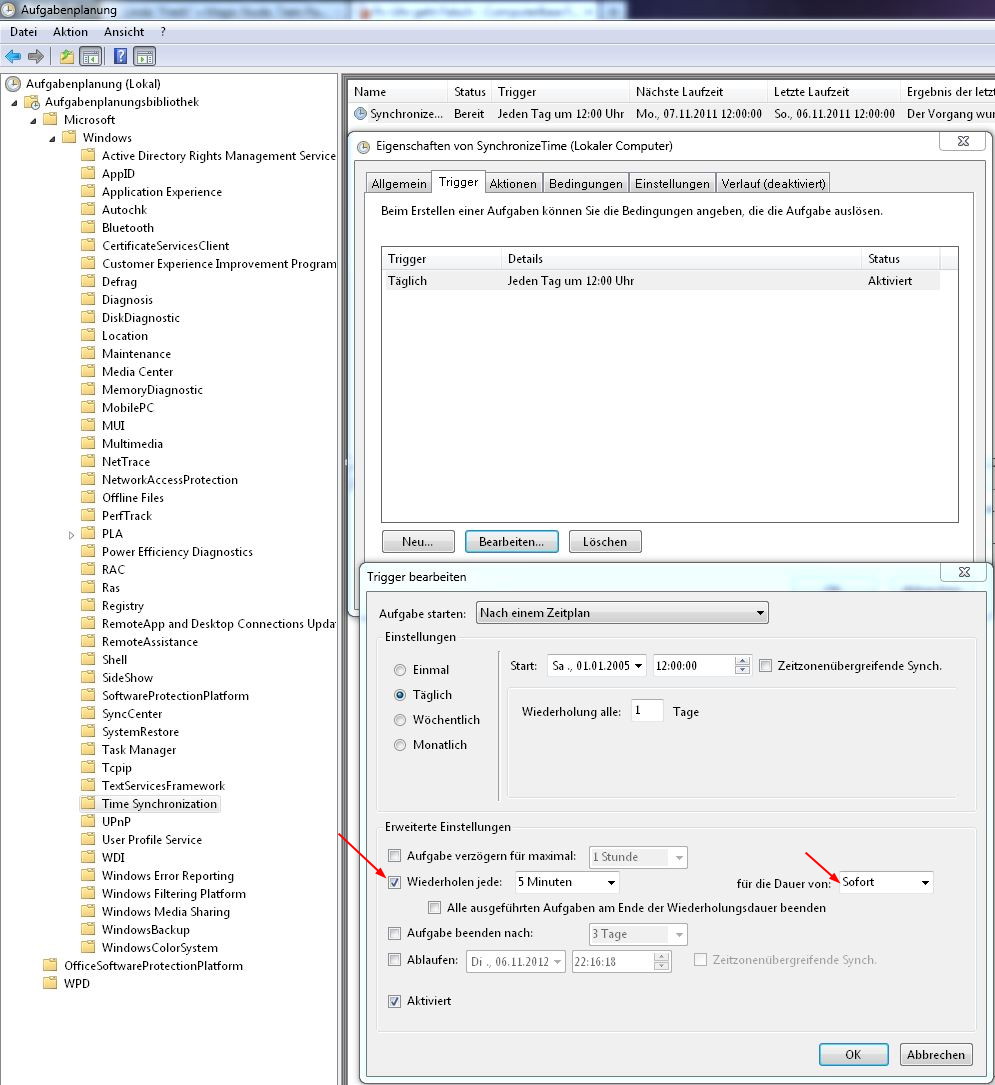Click the Wiederholung alle days input field
The width and height of the screenshot is (995, 1085).
[647, 711]
